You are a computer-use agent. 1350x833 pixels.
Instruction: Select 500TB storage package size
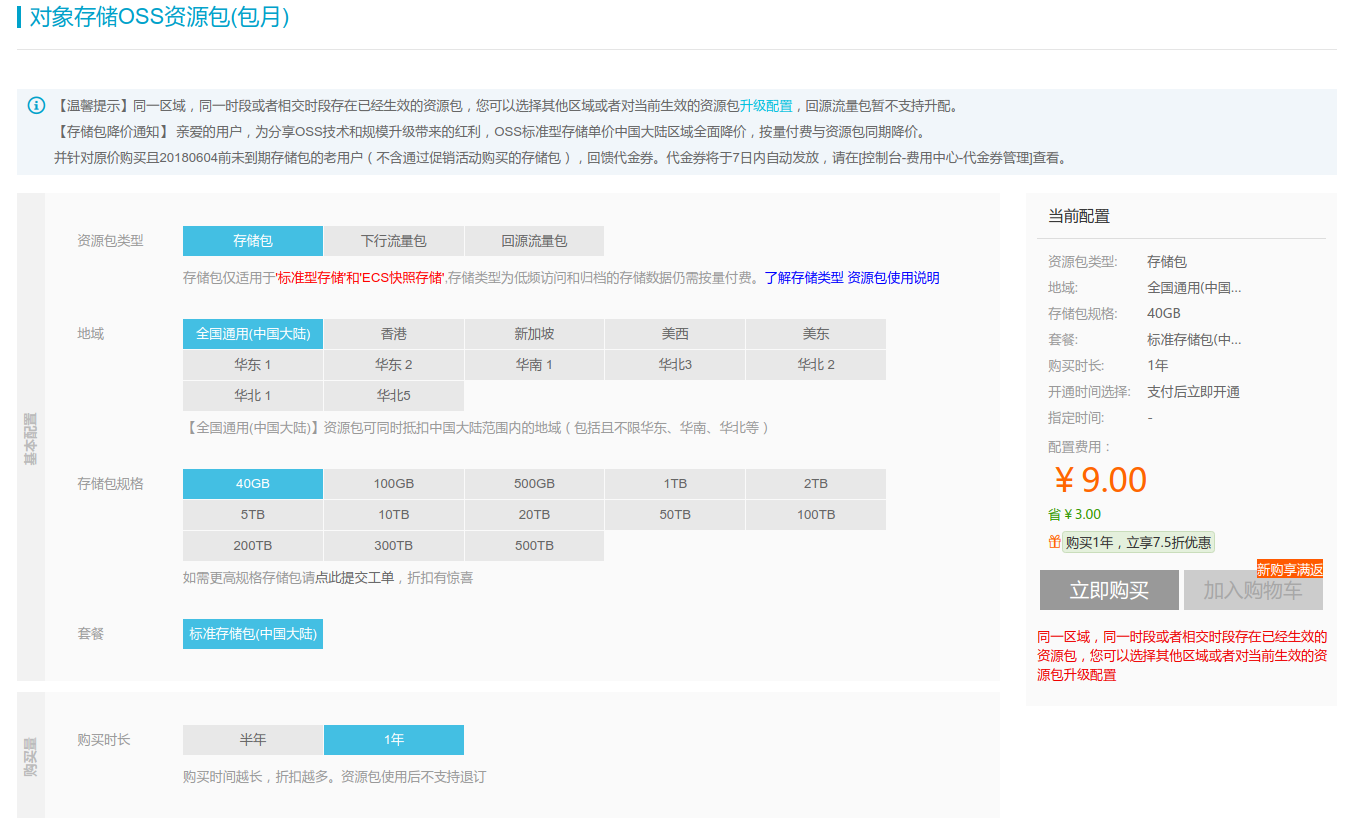tap(534, 546)
